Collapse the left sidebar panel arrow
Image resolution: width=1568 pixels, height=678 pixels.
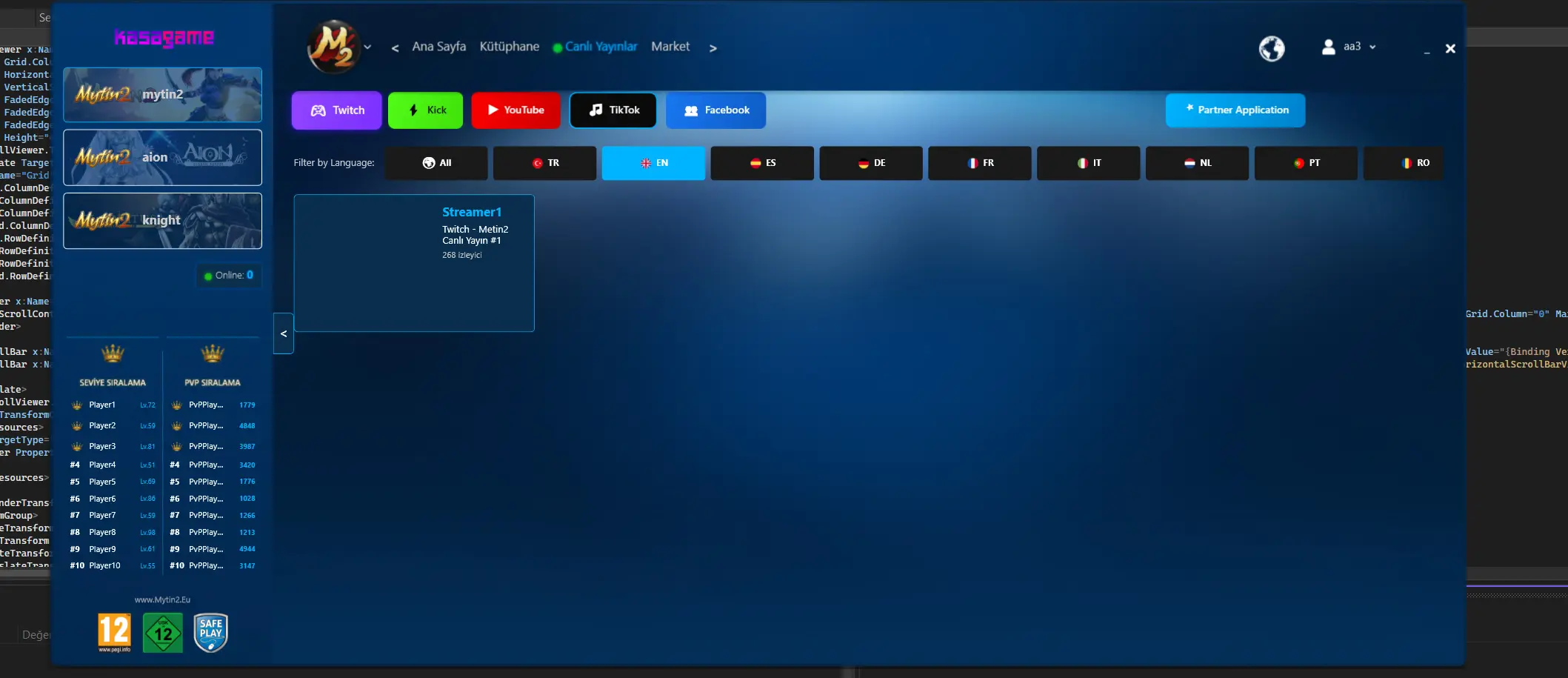(x=284, y=333)
